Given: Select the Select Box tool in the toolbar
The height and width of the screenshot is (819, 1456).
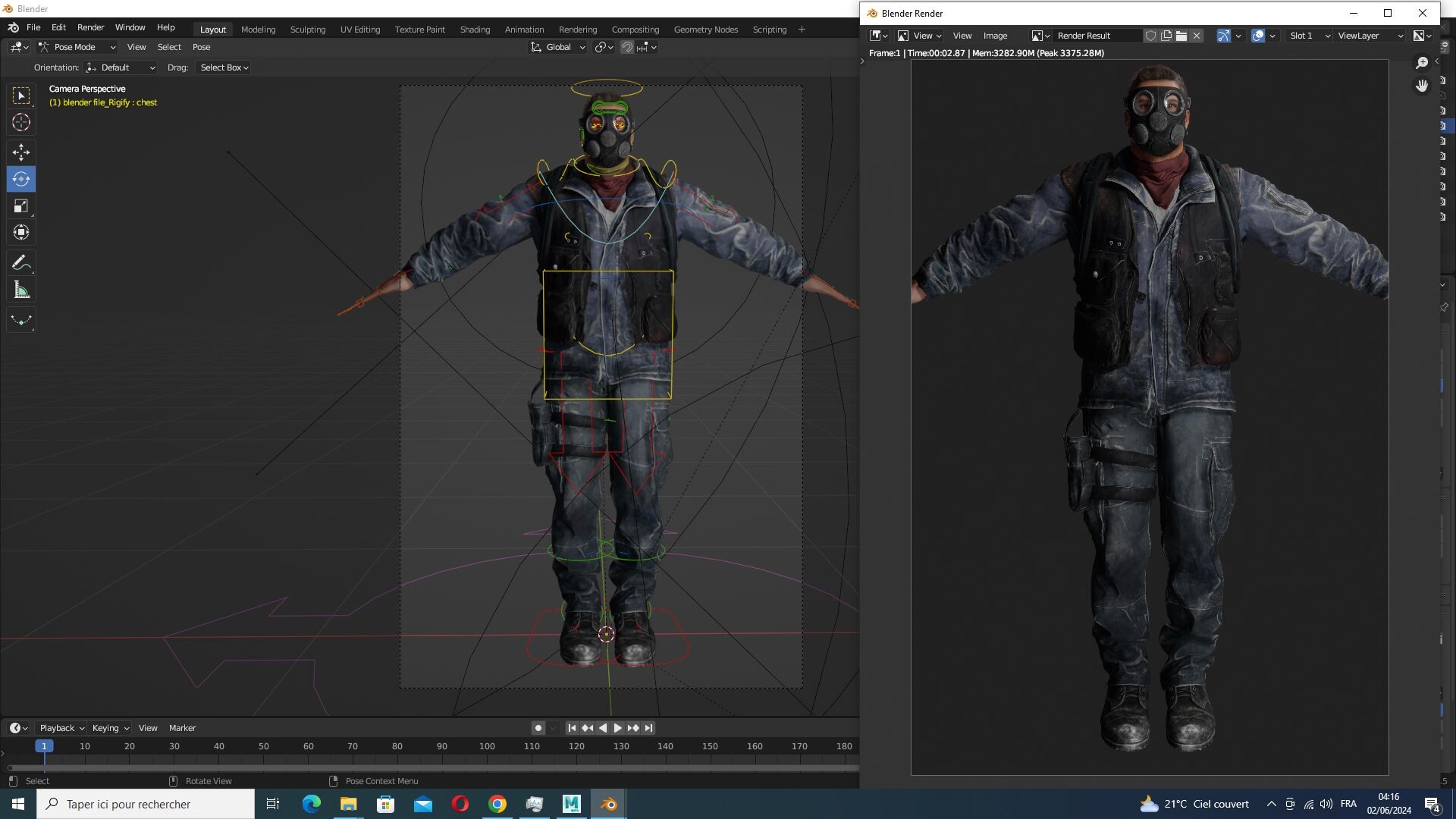Looking at the screenshot, I should tap(21, 96).
